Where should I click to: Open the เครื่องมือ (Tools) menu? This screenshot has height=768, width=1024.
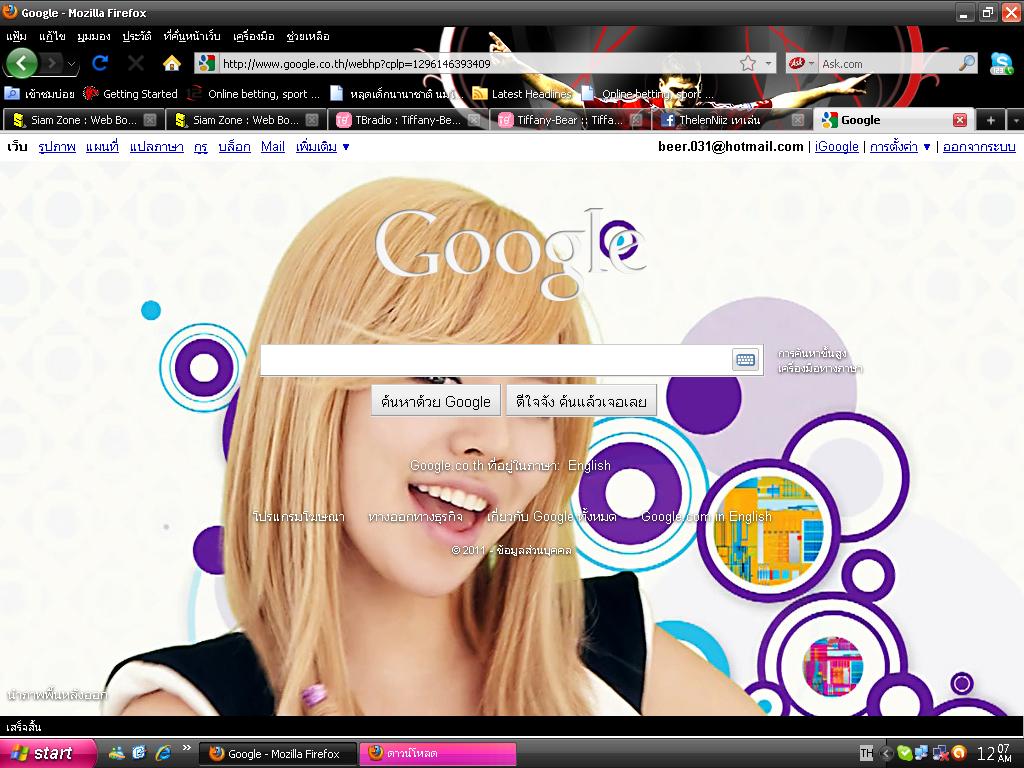[253, 37]
